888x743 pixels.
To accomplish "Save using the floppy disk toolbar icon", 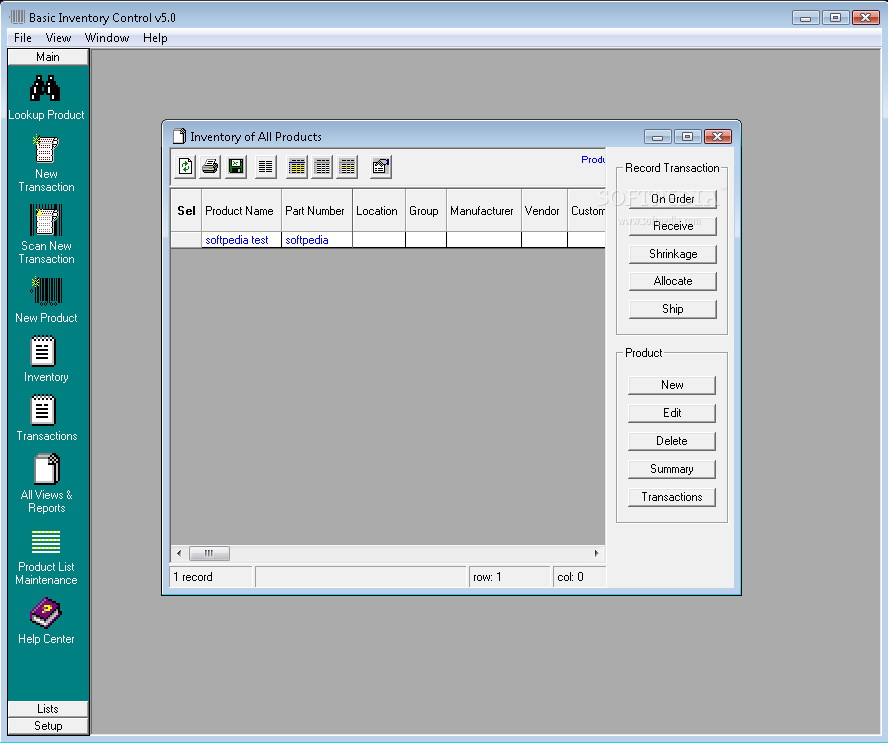I will click(236, 167).
